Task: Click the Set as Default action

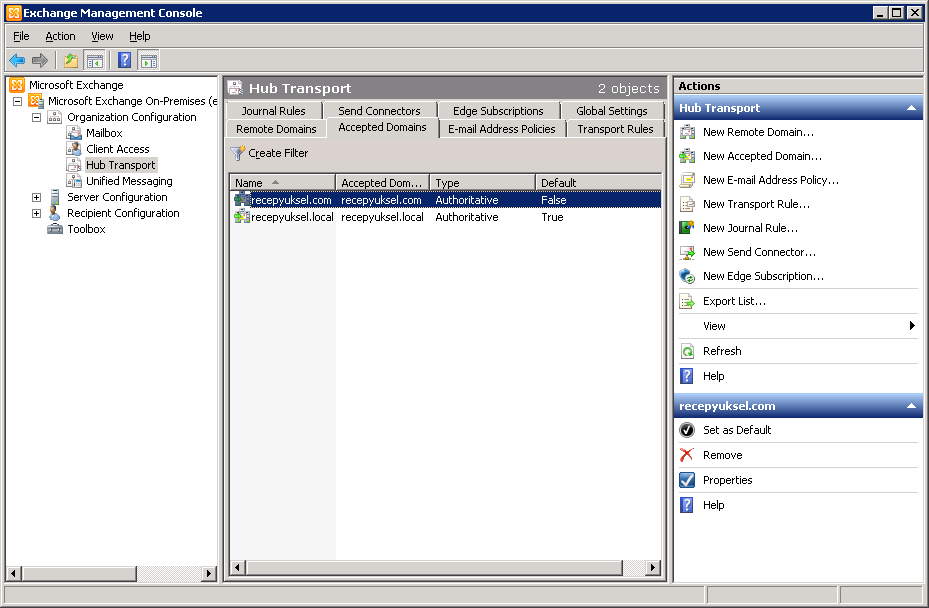Action: (737, 430)
